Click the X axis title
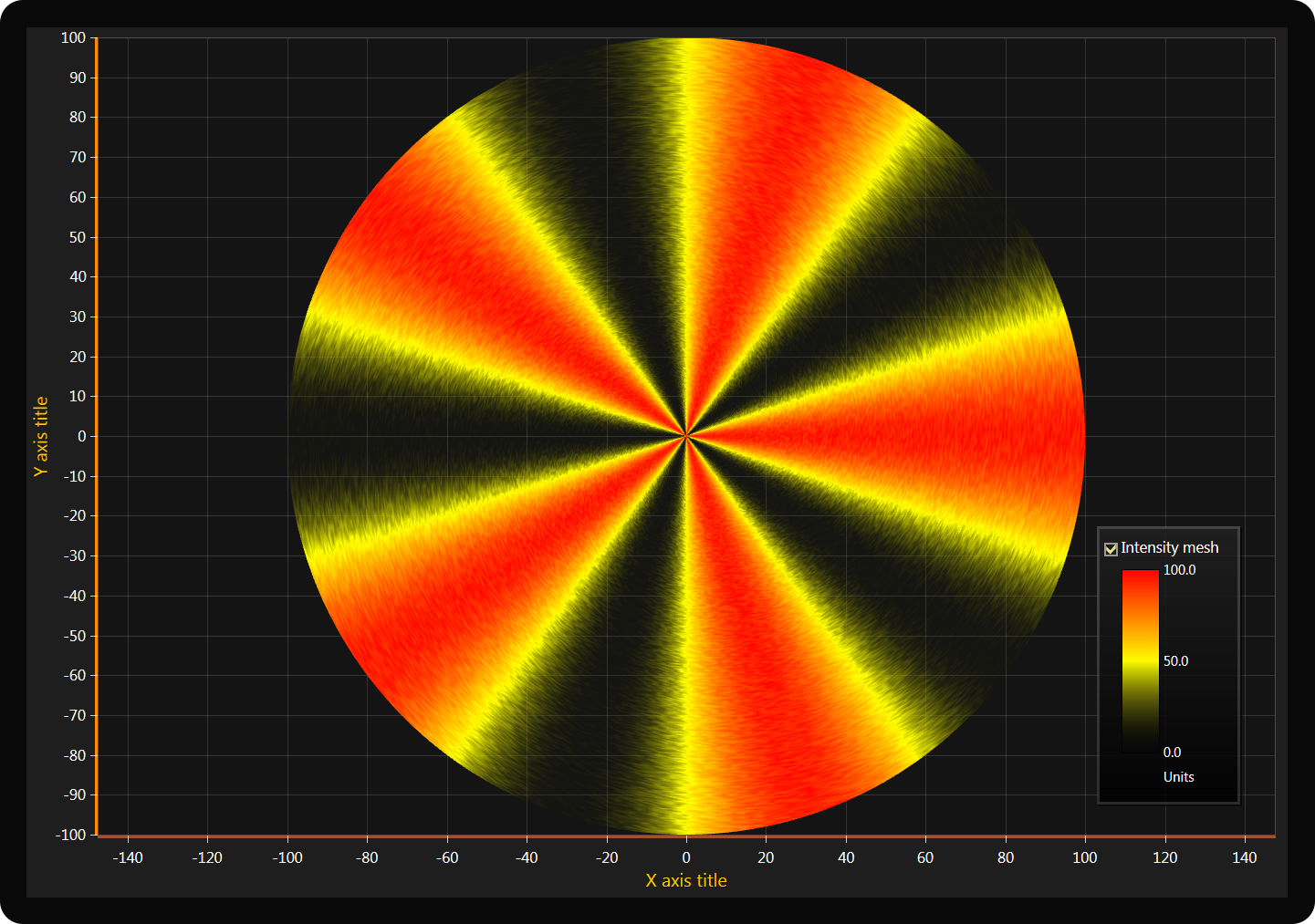Screen dimensions: 1315x924 (x=686, y=881)
